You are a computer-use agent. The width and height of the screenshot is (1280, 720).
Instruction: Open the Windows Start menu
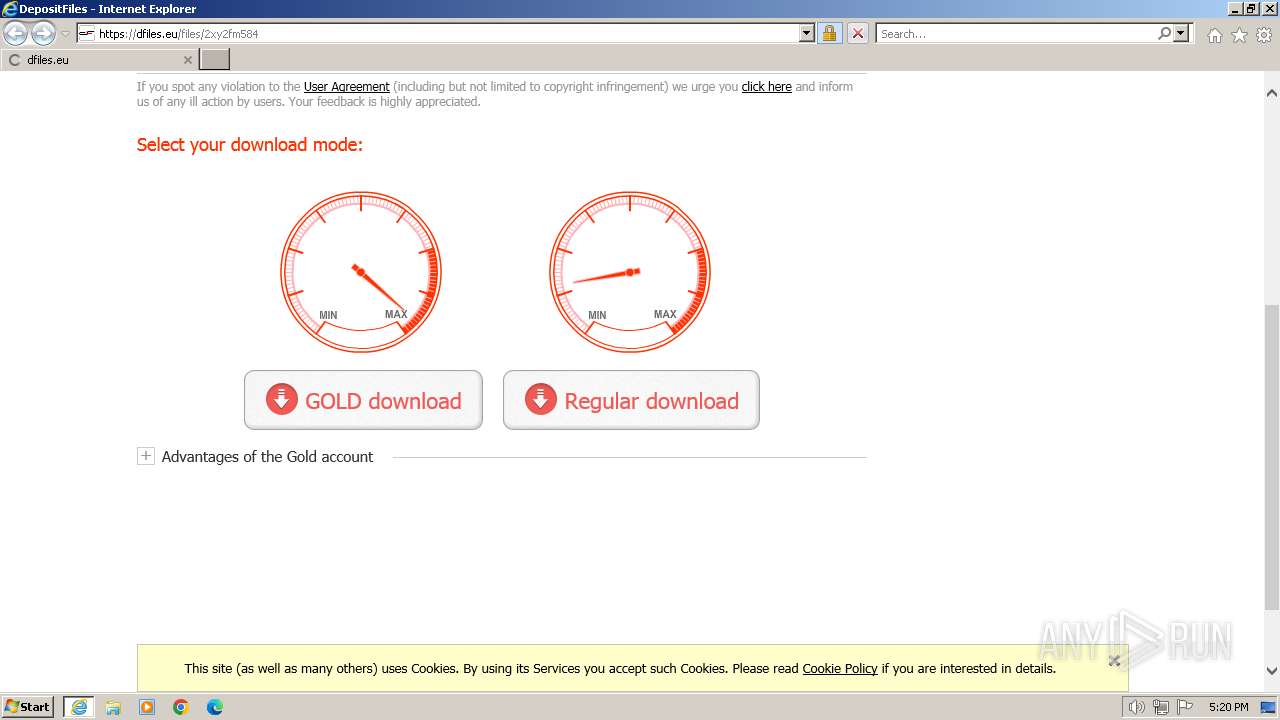[x=27, y=707]
